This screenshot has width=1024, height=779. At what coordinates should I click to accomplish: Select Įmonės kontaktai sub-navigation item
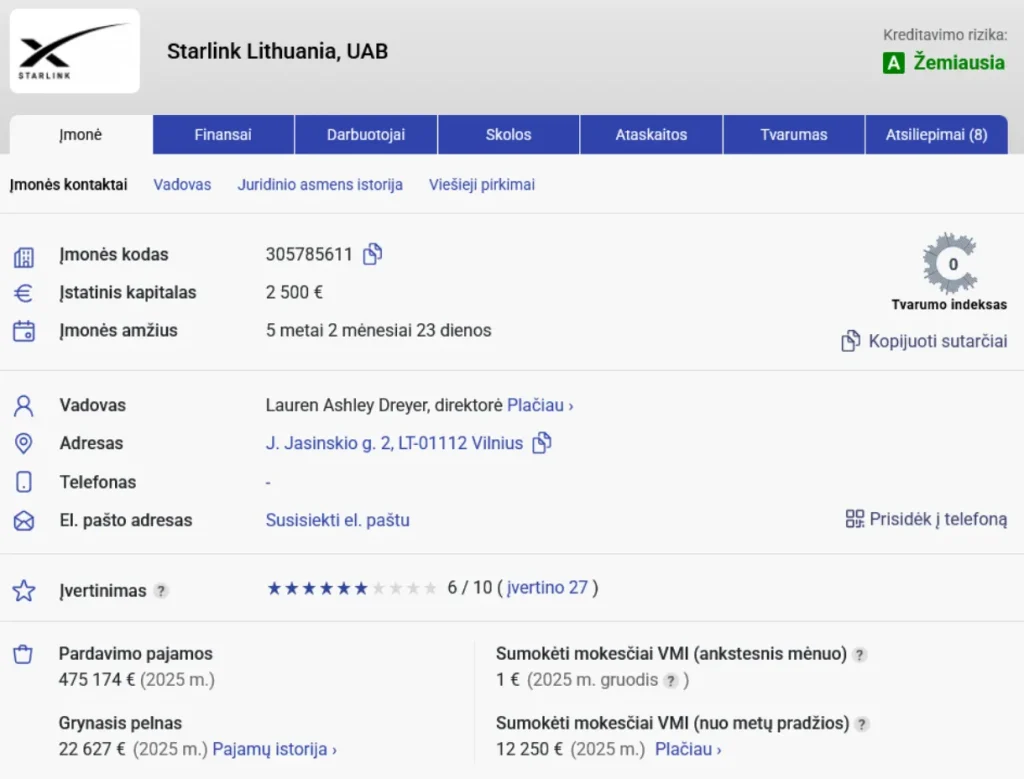[x=69, y=185]
